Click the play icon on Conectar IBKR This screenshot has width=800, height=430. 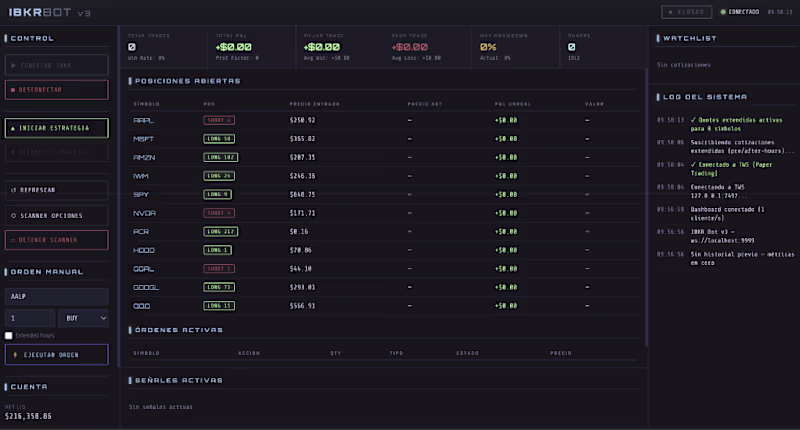[x=13, y=65]
